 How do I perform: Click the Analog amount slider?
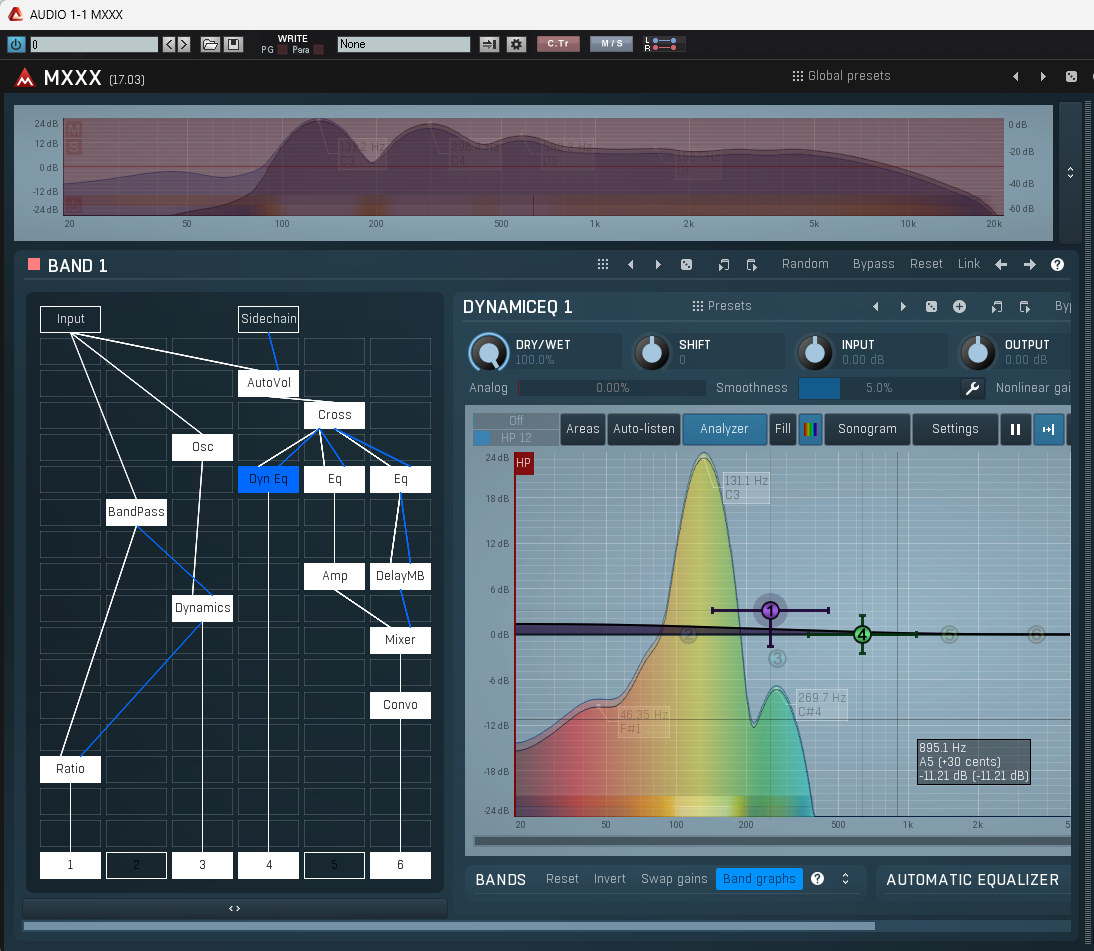[x=612, y=388]
